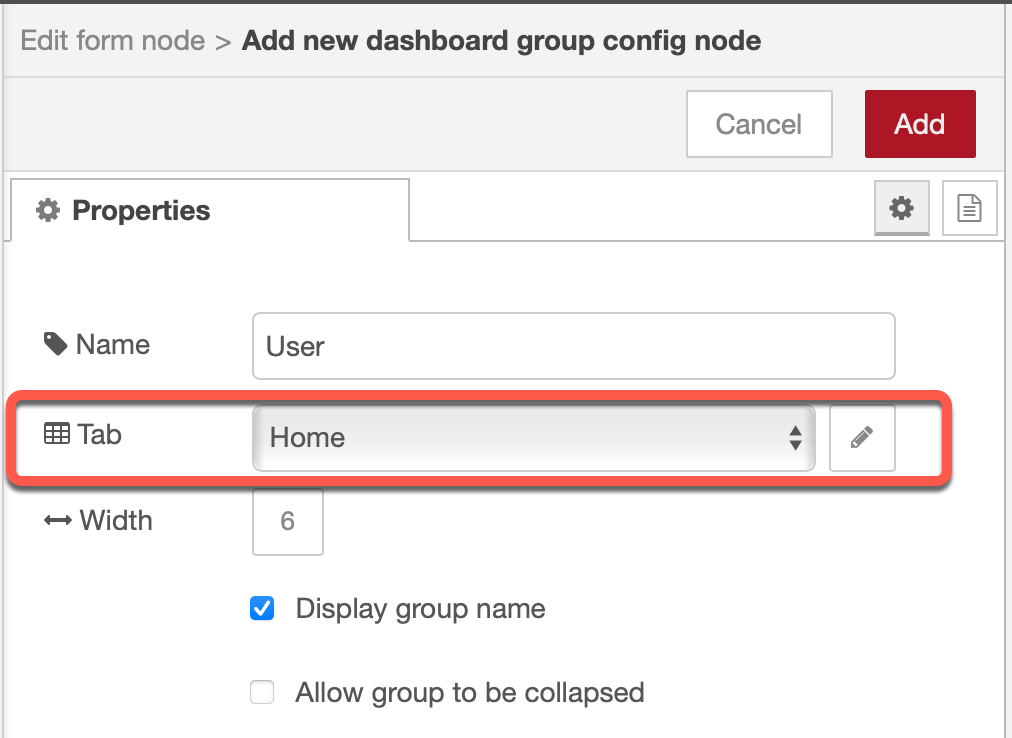This screenshot has width=1012, height=738.
Task: Click the Add new dashboard group config node title
Action: coord(501,41)
